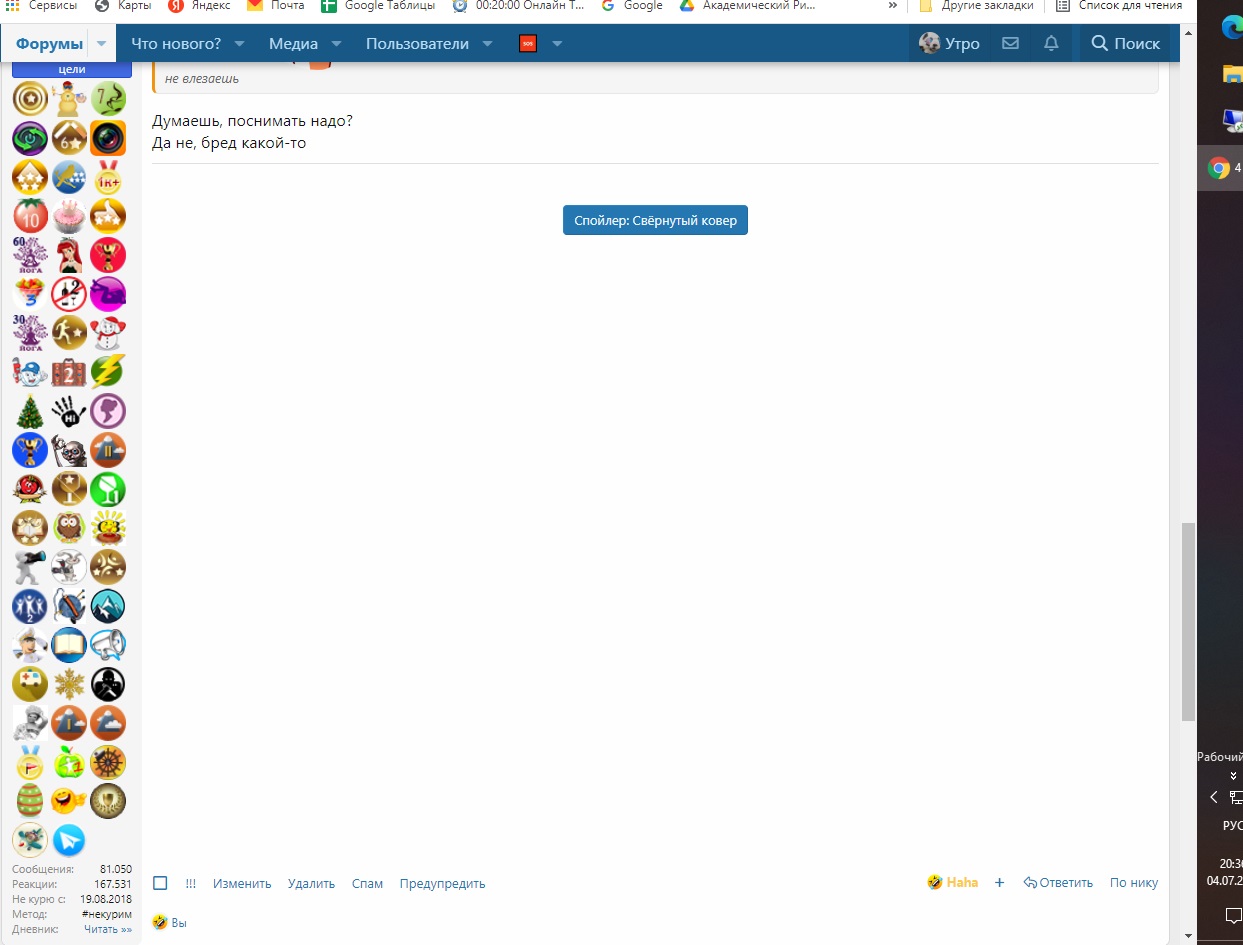This screenshot has width=1243, height=945.
Task: Expand the Пользователи dropdown arrow
Action: [x=487, y=44]
